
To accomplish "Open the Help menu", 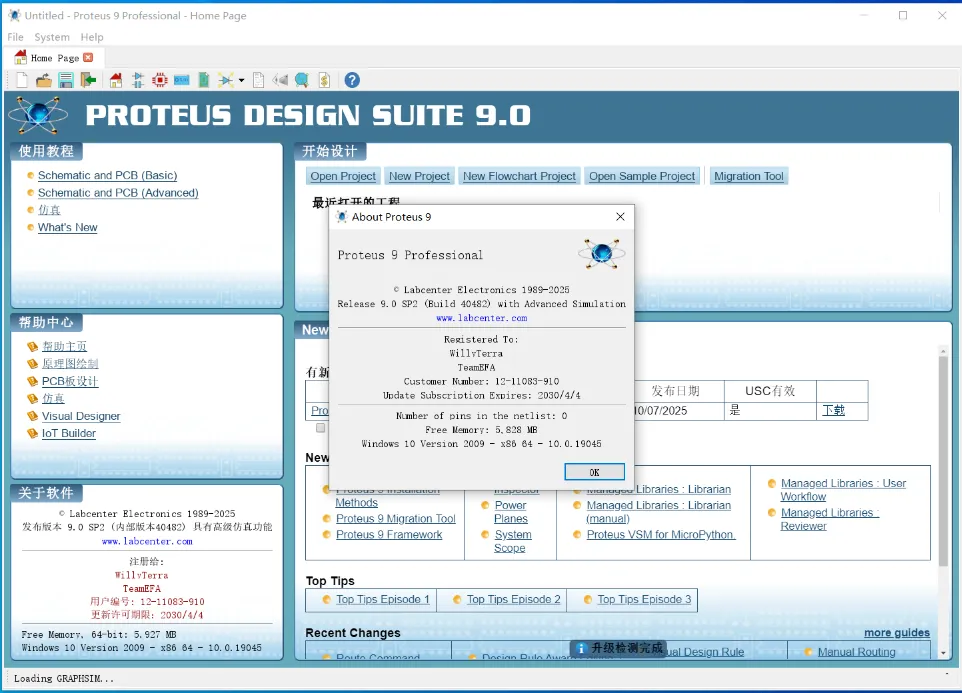I will click(91, 37).
